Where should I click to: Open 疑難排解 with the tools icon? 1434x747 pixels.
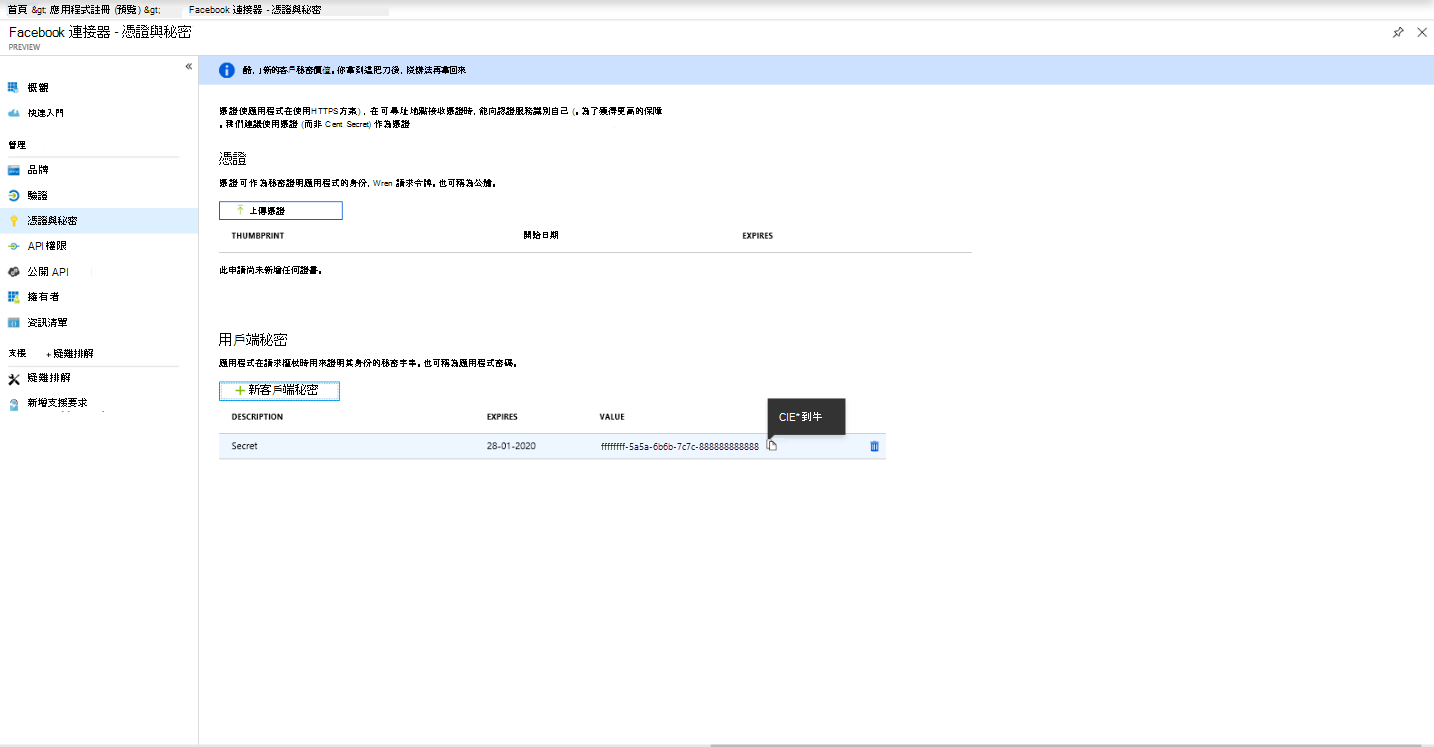pyautogui.click(x=14, y=379)
